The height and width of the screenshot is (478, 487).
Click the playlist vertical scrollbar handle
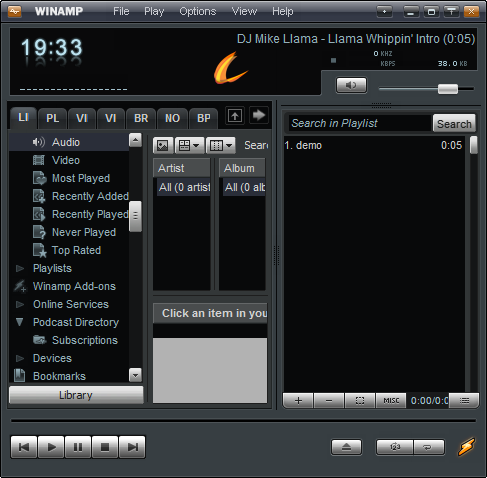pyautogui.click(x=473, y=145)
